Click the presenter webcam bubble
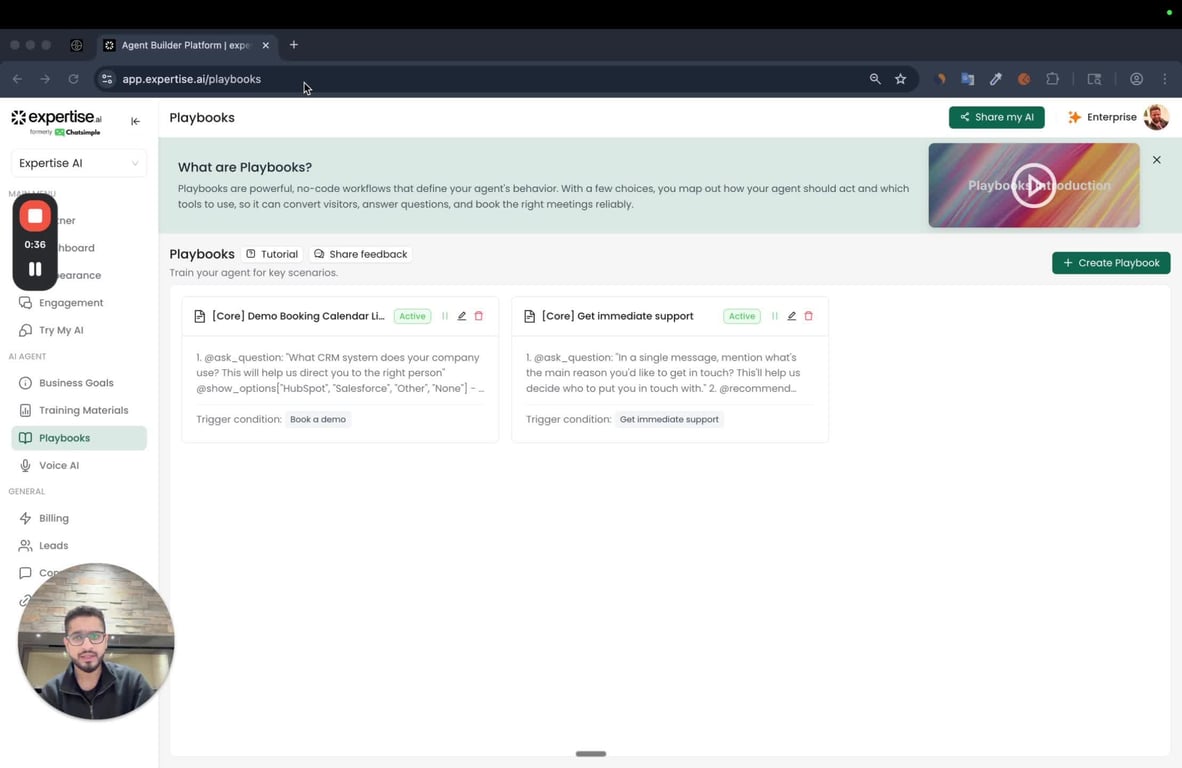Viewport: 1182px width, 768px height. [x=96, y=641]
